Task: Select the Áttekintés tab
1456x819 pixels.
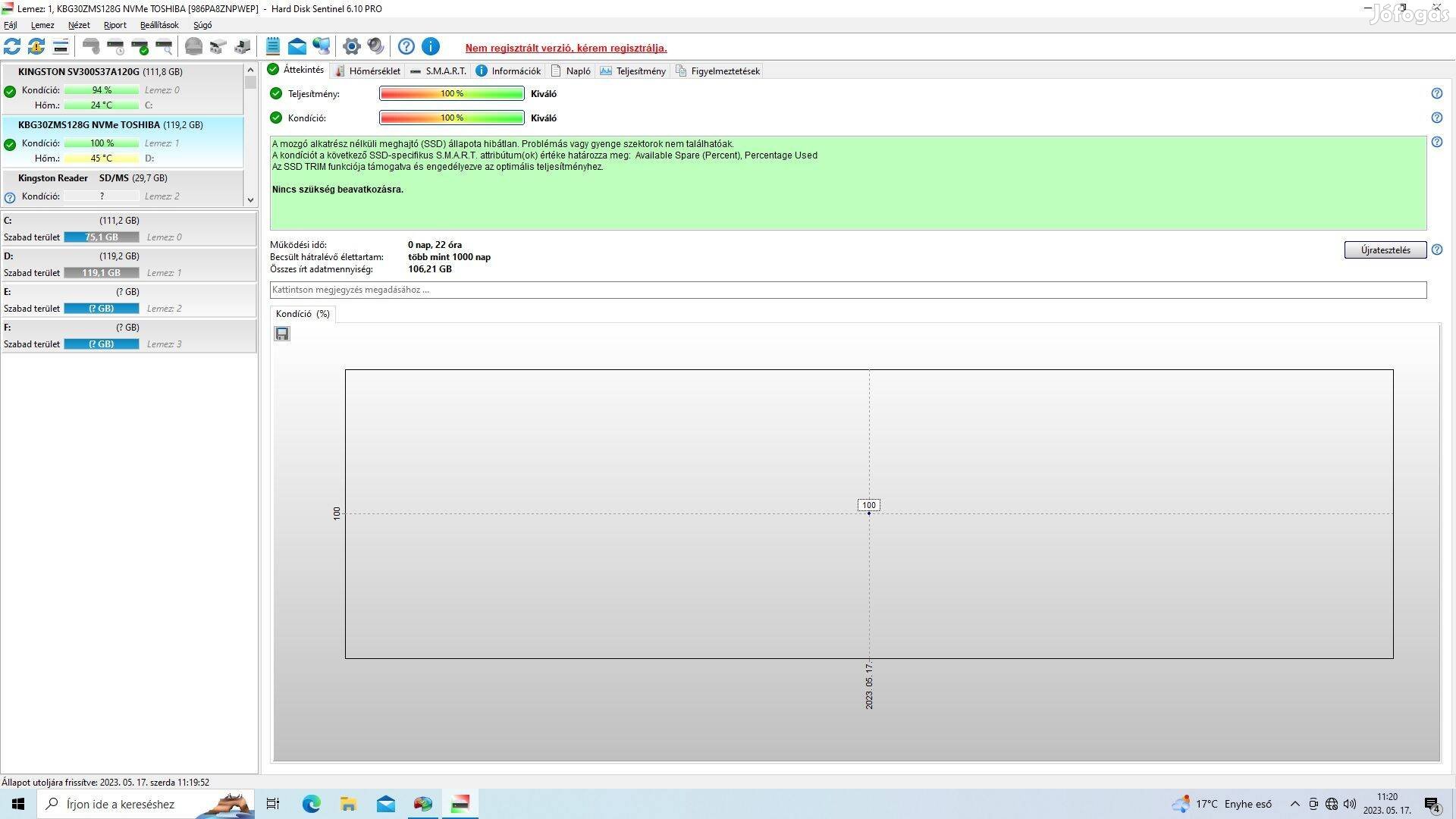Action: point(296,70)
